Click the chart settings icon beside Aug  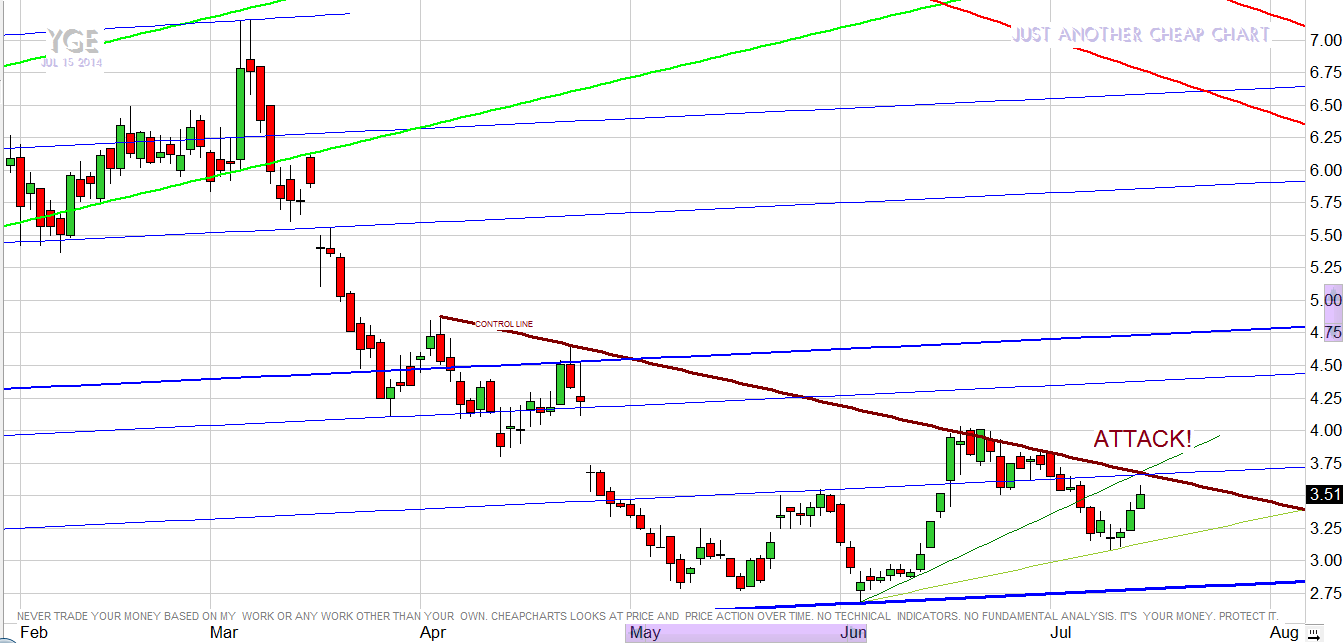pyautogui.click(x=1312, y=633)
